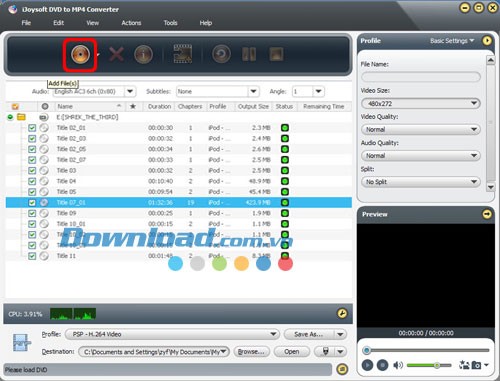The height and width of the screenshot is (381, 500).
Task: Click the green status icon of Title 04
Action: [x=285, y=181]
